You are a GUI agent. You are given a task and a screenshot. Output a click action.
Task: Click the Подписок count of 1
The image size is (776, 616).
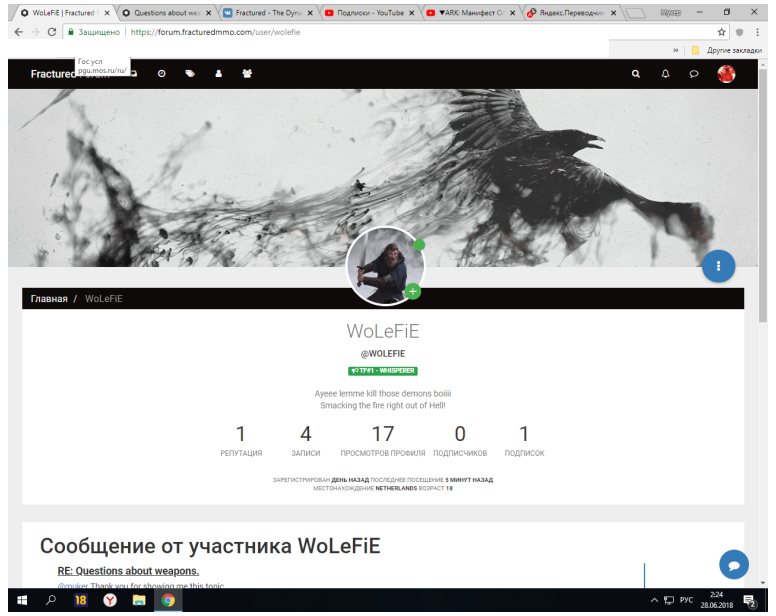pos(524,434)
